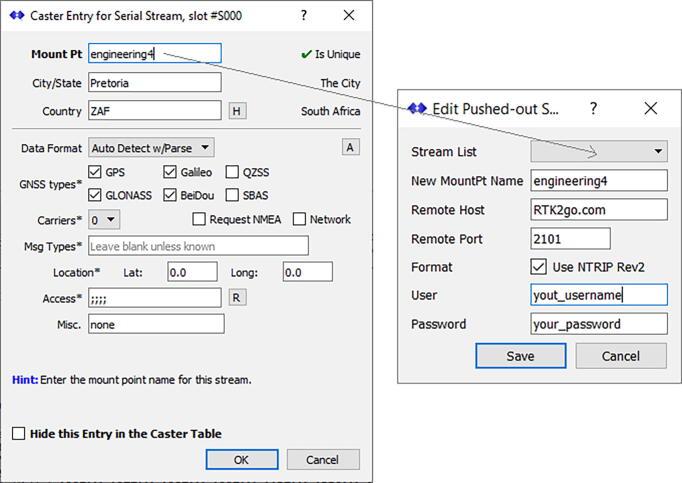682x483 pixels.
Task: Open the Stream List dropdown
Action: tap(598, 152)
